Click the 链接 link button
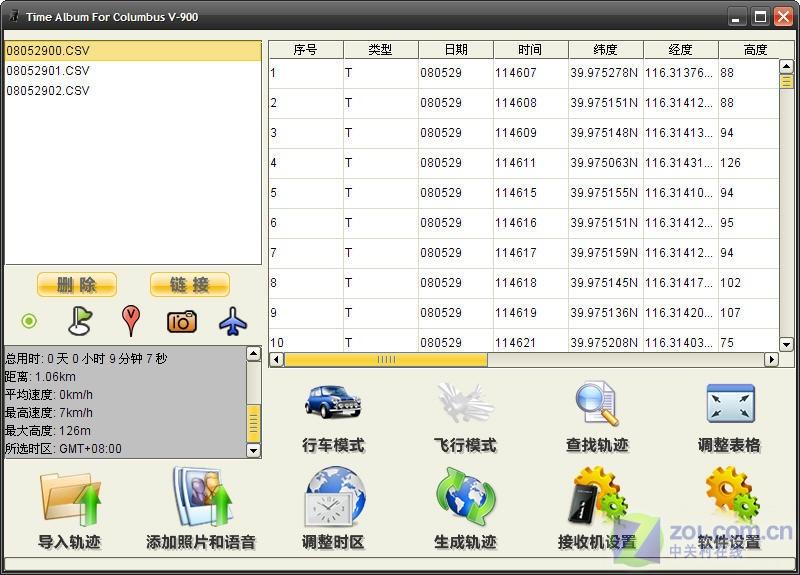800x575 pixels. [x=190, y=285]
